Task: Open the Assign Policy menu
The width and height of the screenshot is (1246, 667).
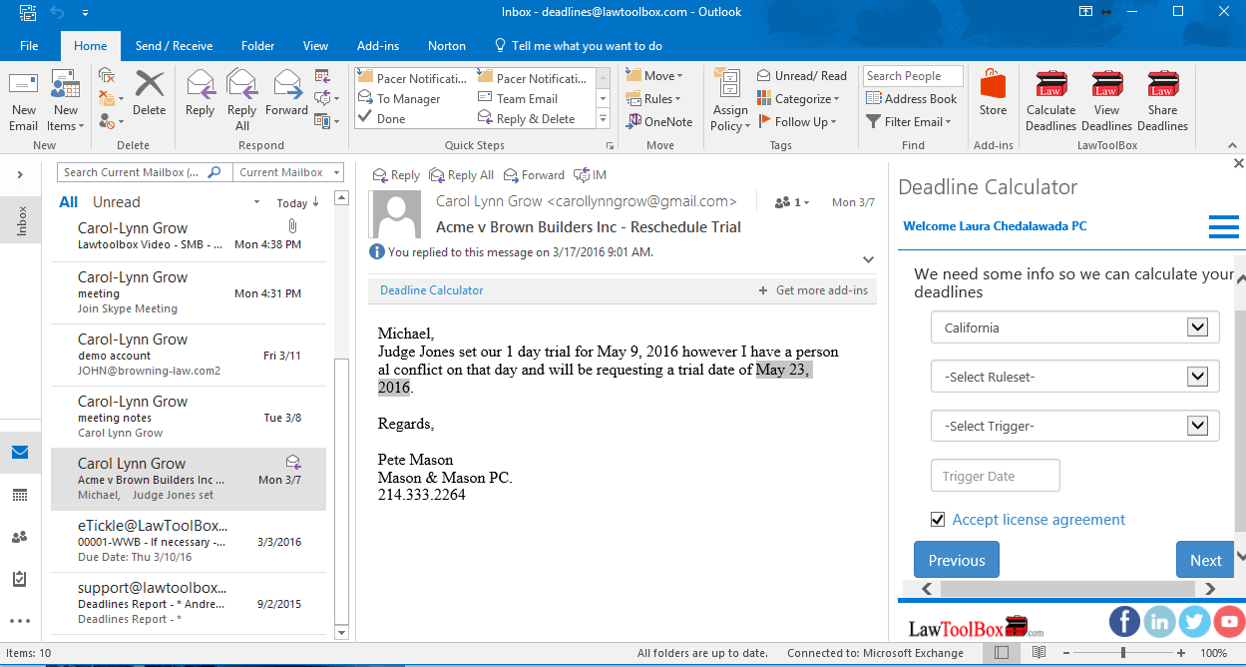Action: tap(730, 100)
